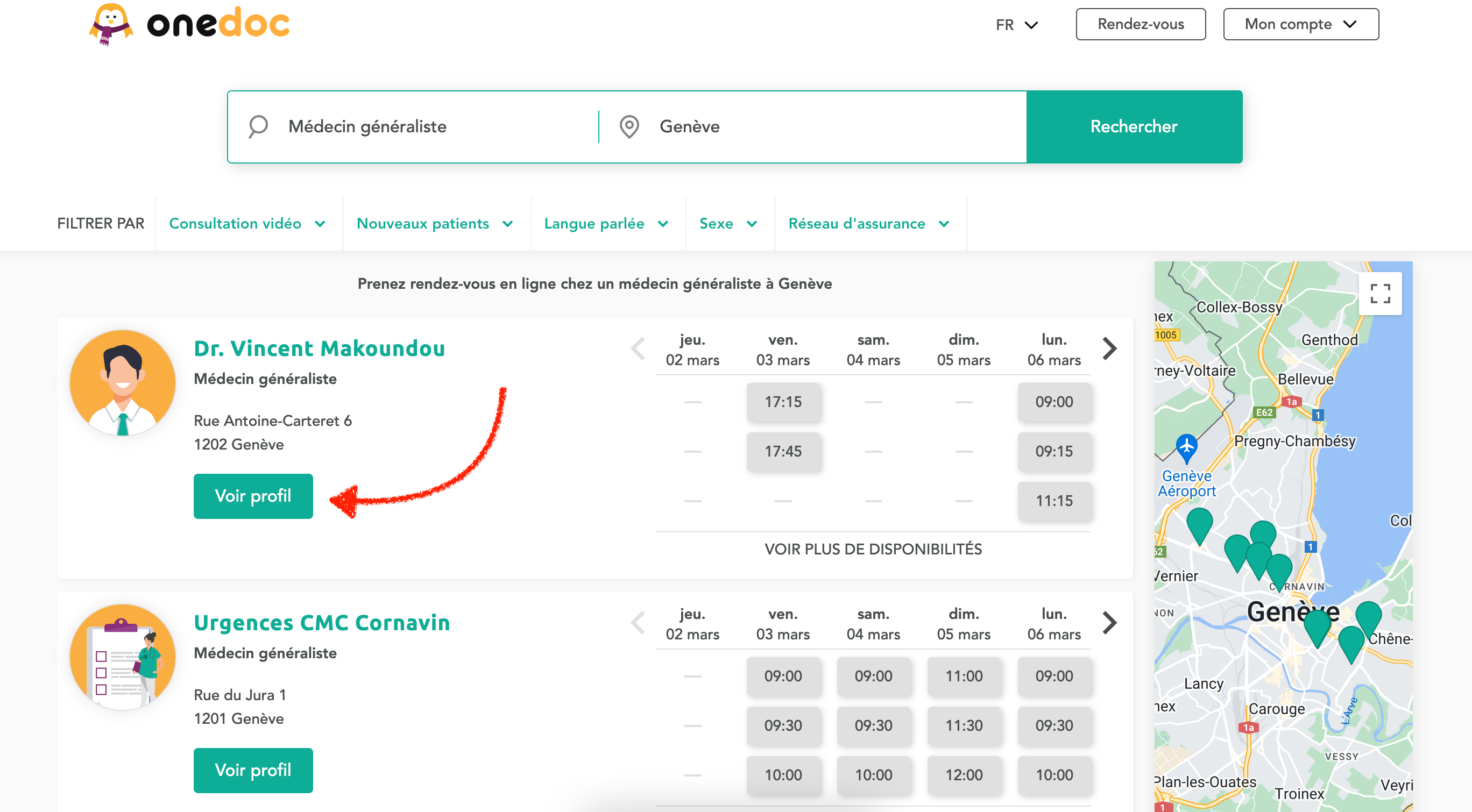This screenshot has width=1472, height=812.
Task: Open the Mon compte dropdown
Action: point(1300,24)
